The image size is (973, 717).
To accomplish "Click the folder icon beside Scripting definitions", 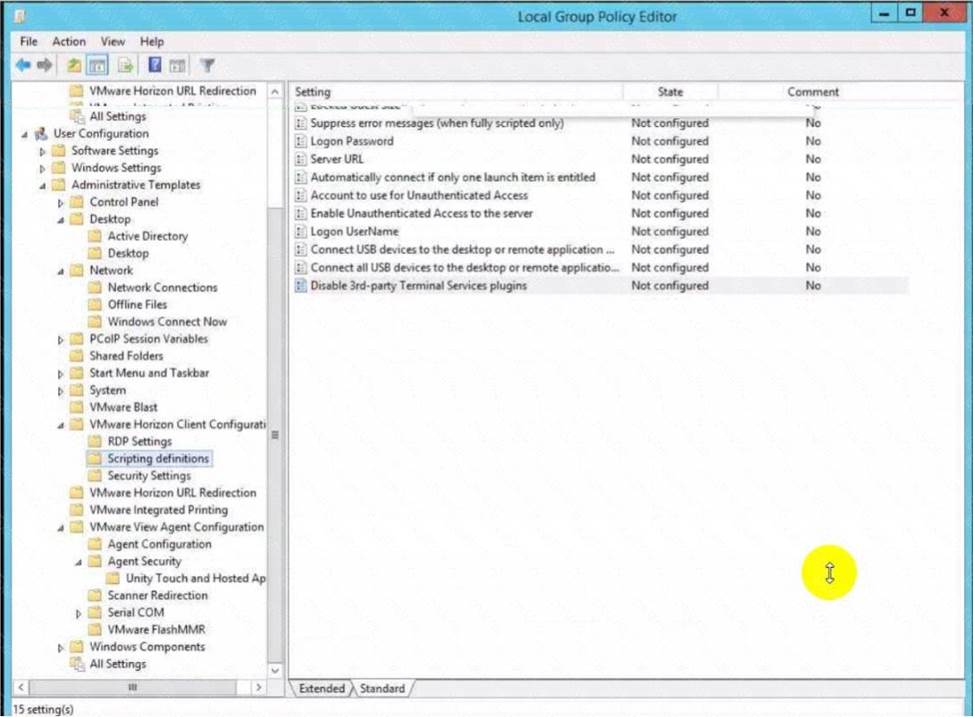I will coord(95,459).
